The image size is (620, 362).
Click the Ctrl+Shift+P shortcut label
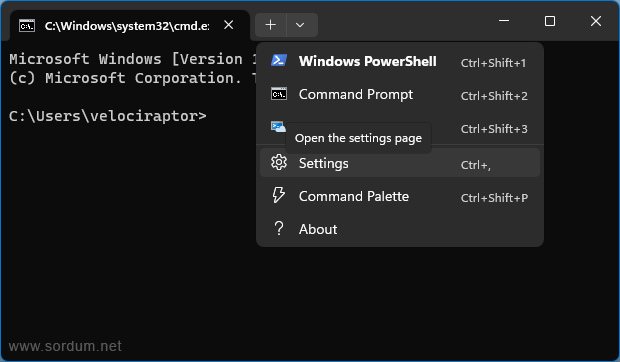[494, 198]
